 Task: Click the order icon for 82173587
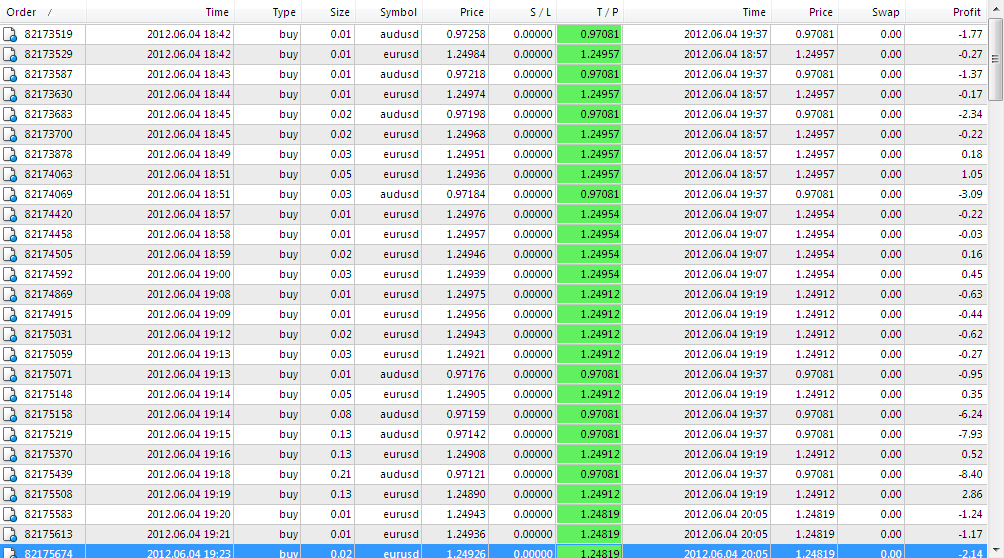10,74
